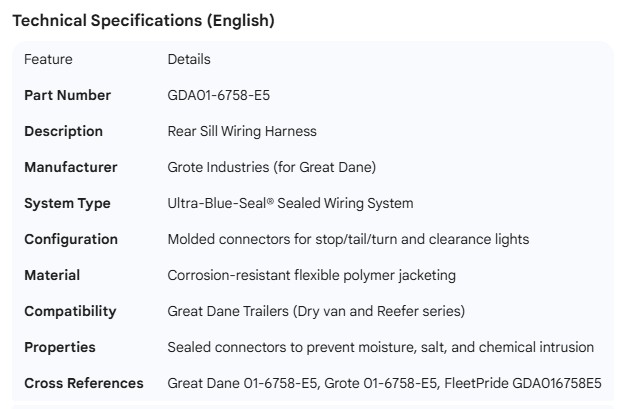Select the Description row label

point(63,132)
